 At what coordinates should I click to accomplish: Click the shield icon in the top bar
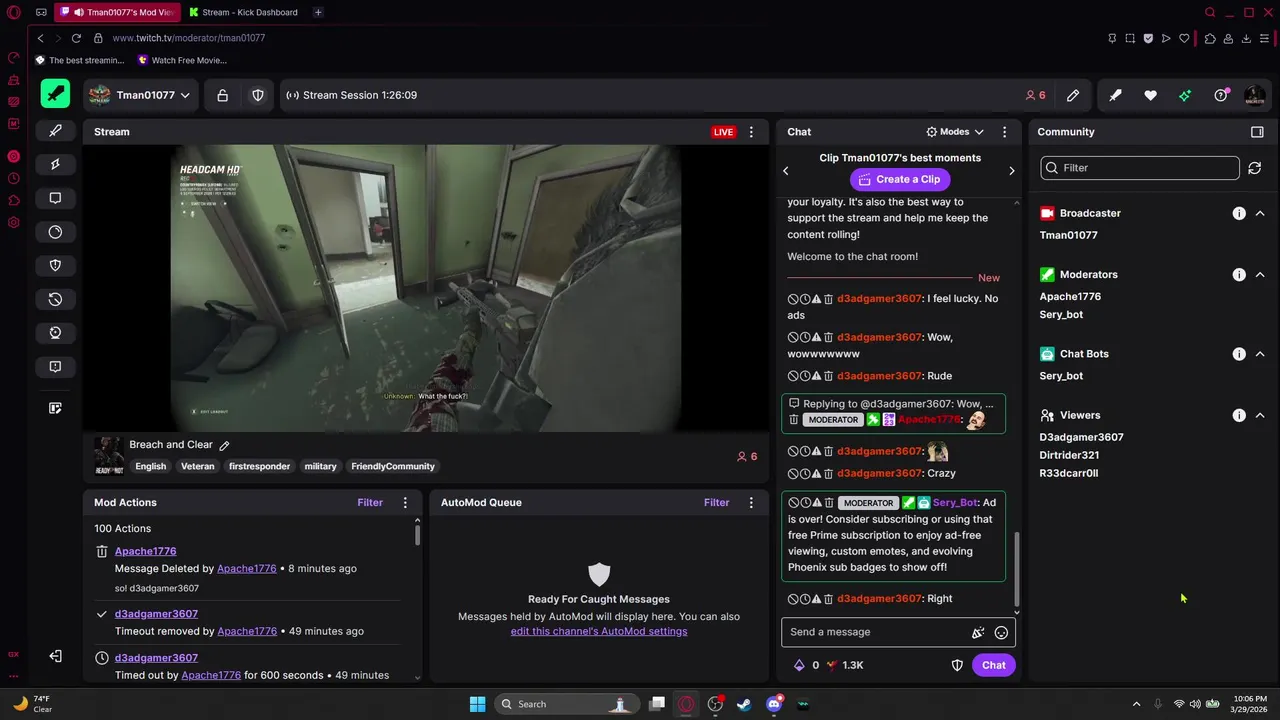258,95
